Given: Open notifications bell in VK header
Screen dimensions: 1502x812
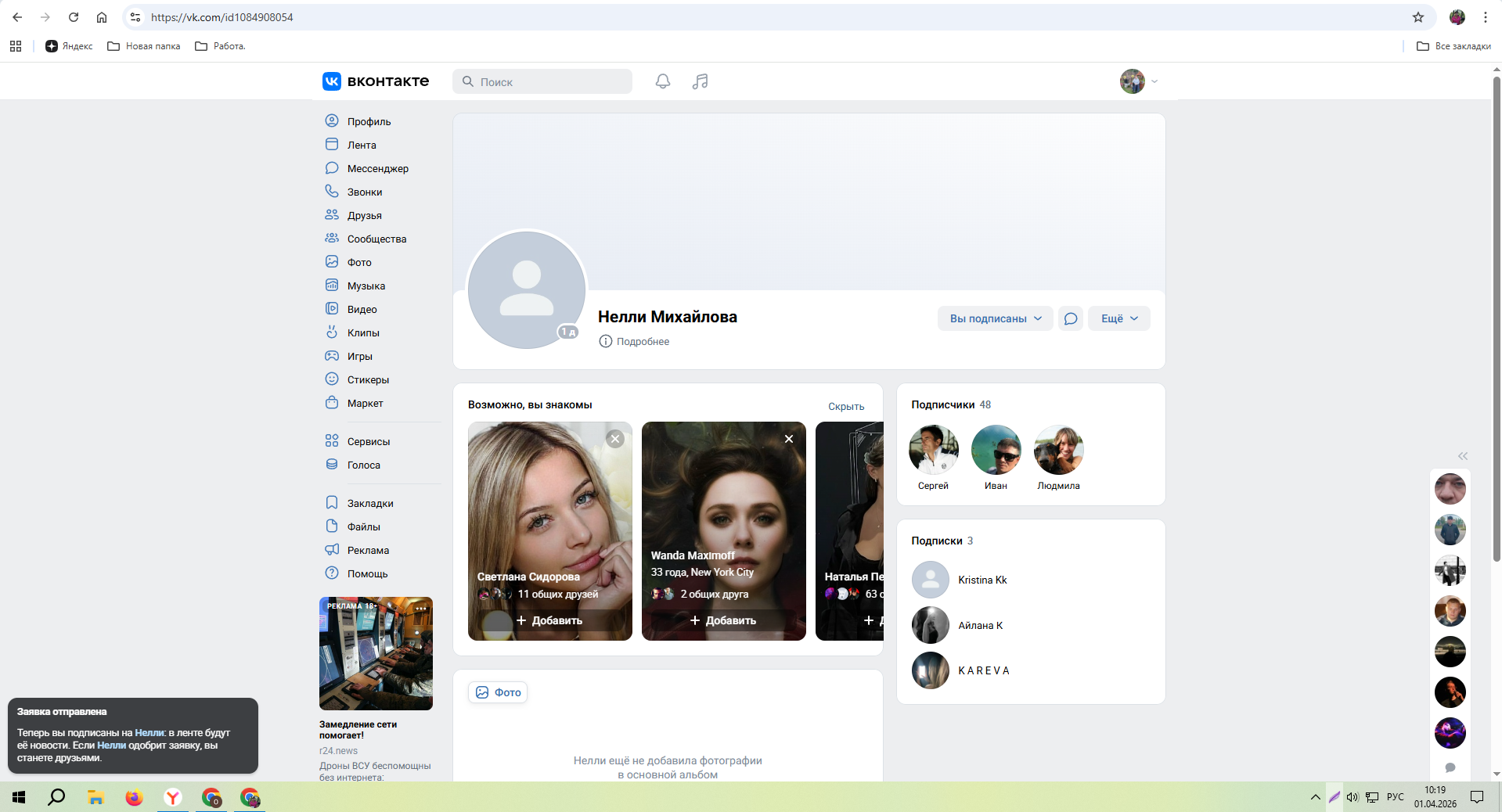Looking at the screenshot, I should click(663, 81).
